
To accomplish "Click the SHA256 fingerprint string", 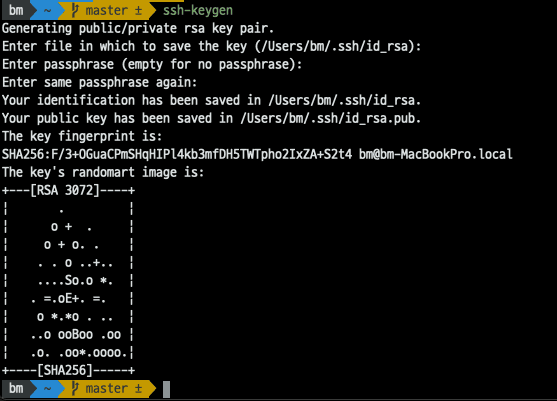I will pyautogui.click(x=177, y=154).
